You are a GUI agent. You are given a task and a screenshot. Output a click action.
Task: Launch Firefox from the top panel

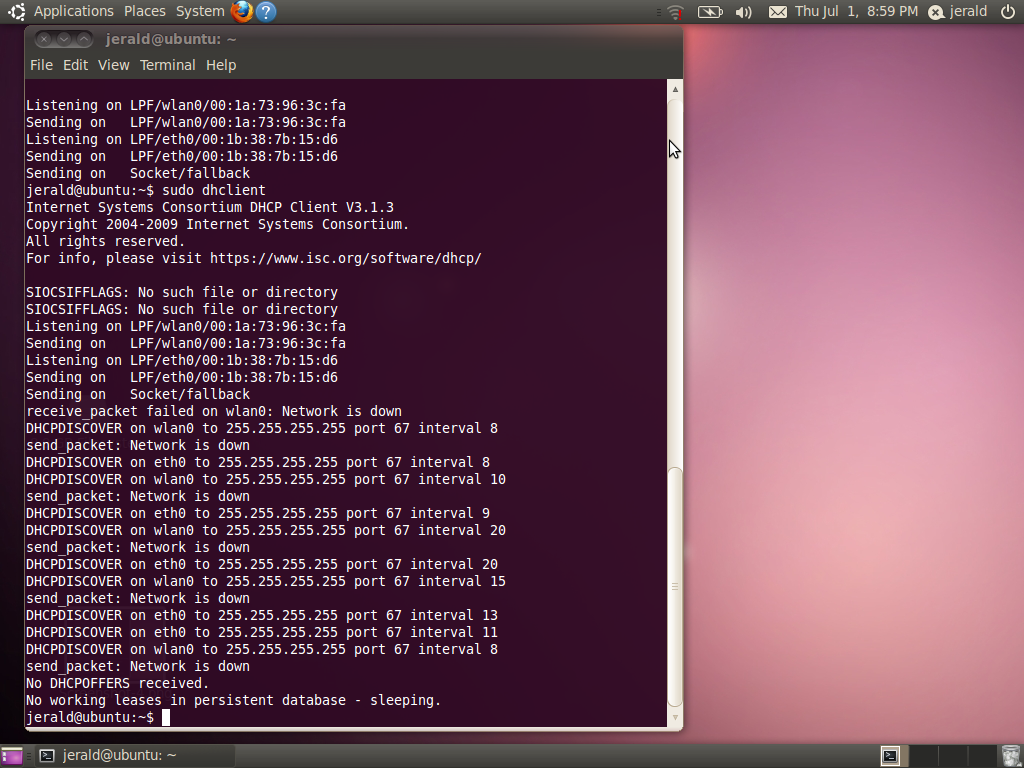click(242, 12)
